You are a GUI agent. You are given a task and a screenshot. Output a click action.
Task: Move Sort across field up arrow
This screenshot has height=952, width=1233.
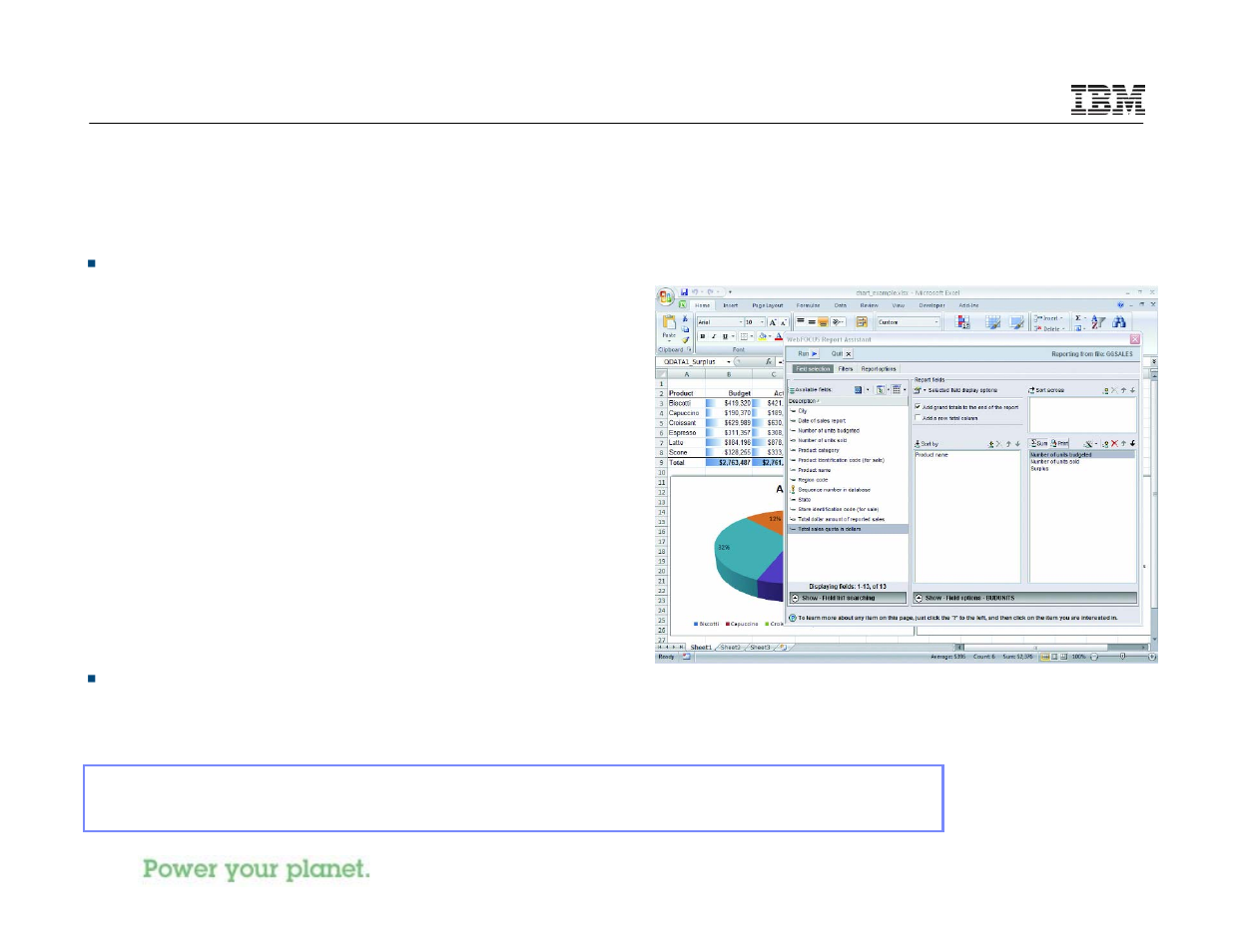[x=1123, y=390]
